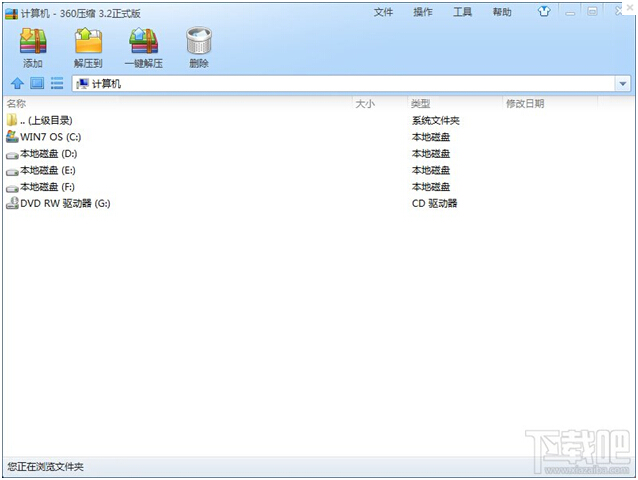
Task: Go up one level with blue arrow
Action: (x=17, y=83)
